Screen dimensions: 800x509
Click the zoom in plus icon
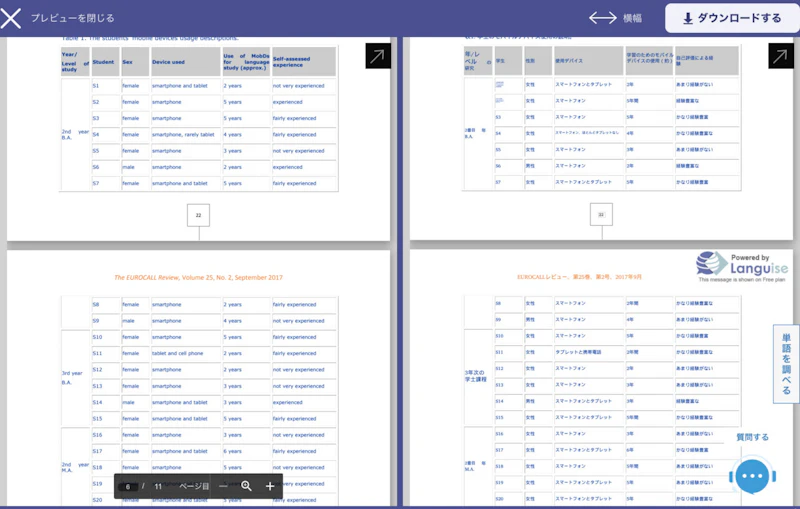[270, 486]
